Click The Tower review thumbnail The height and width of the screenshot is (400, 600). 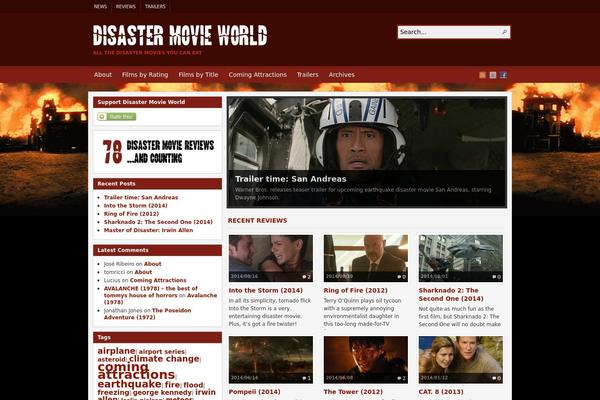click(x=365, y=359)
